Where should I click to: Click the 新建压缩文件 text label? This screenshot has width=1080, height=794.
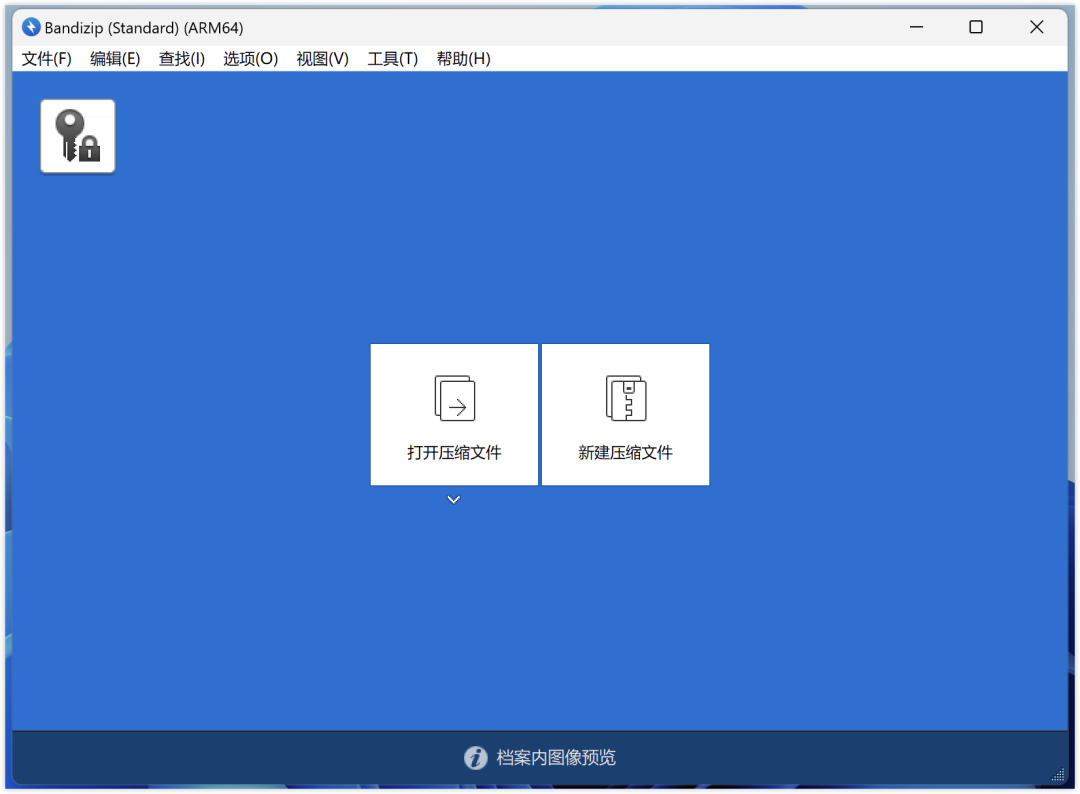click(626, 453)
